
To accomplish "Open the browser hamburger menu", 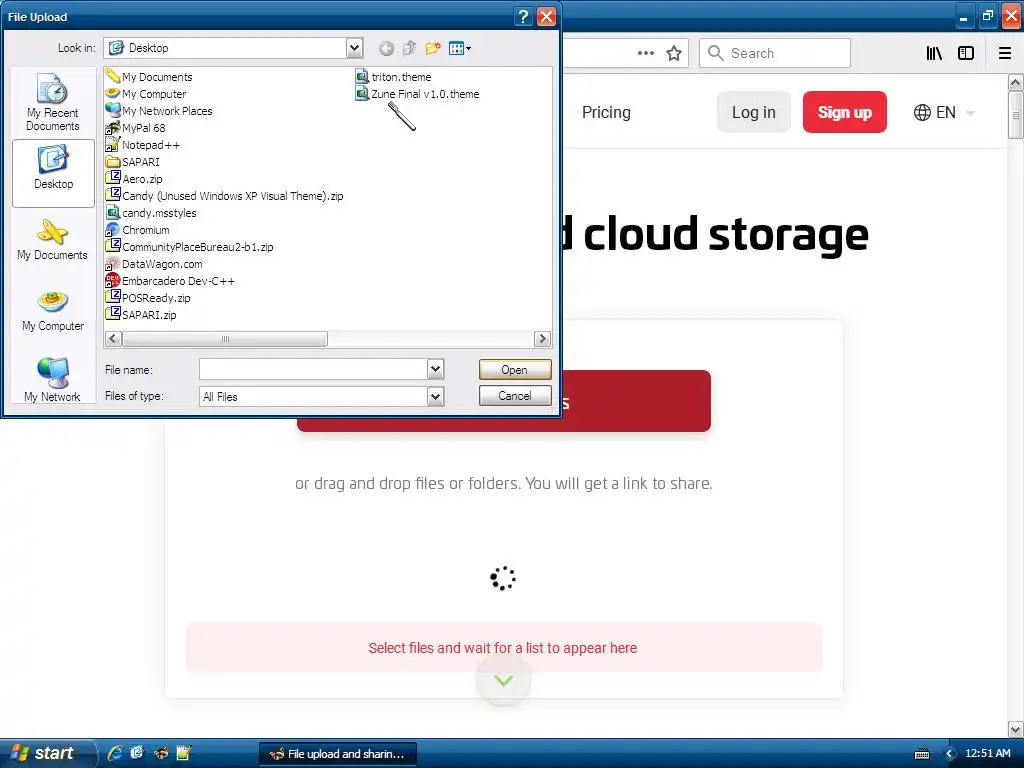I will (x=1004, y=53).
